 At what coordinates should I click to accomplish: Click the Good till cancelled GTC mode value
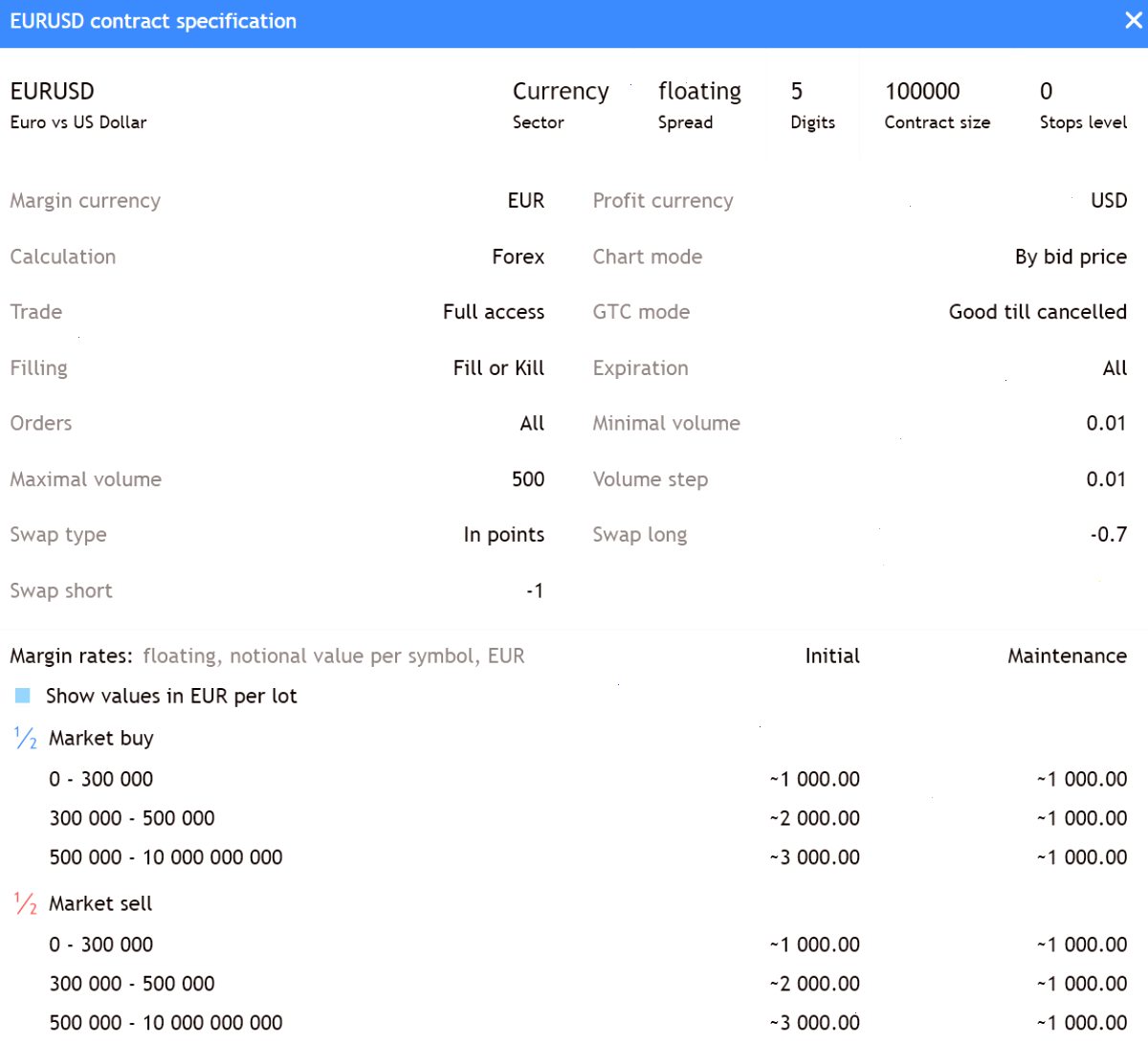(1038, 312)
